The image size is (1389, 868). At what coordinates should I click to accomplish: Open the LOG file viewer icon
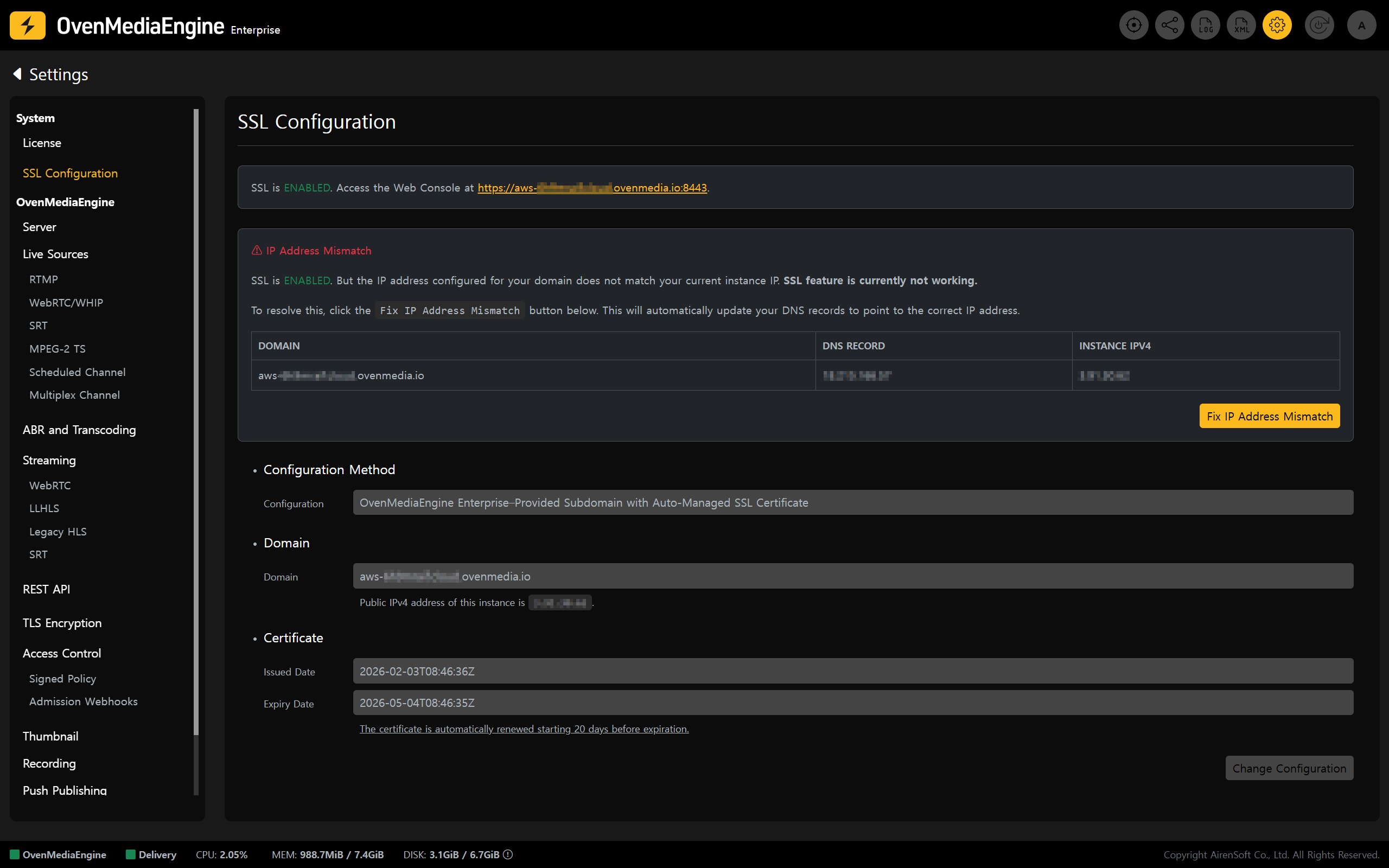(1205, 25)
